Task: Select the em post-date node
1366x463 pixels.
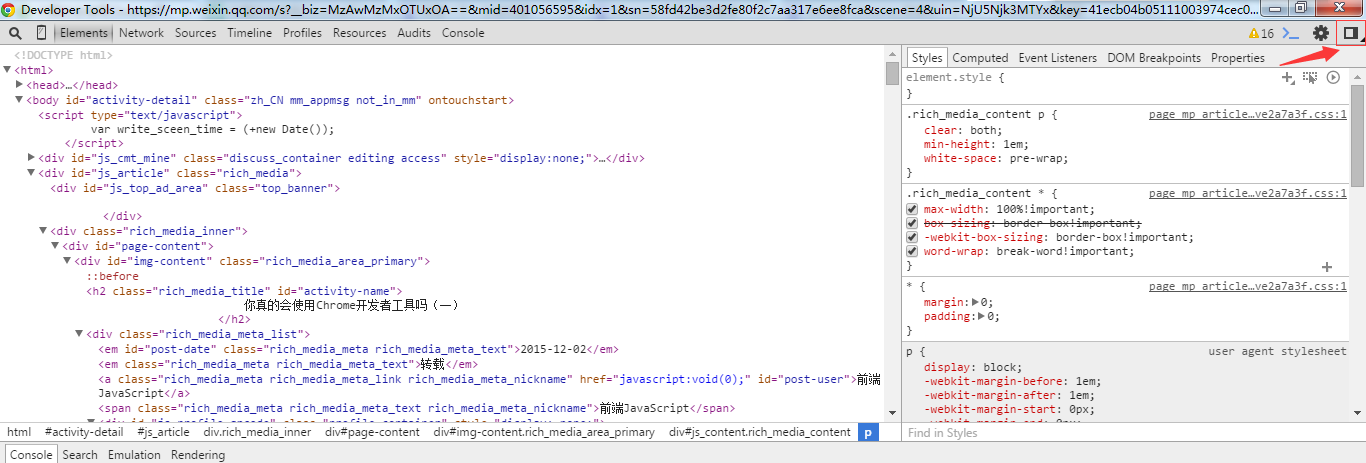Action: click(x=358, y=349)
